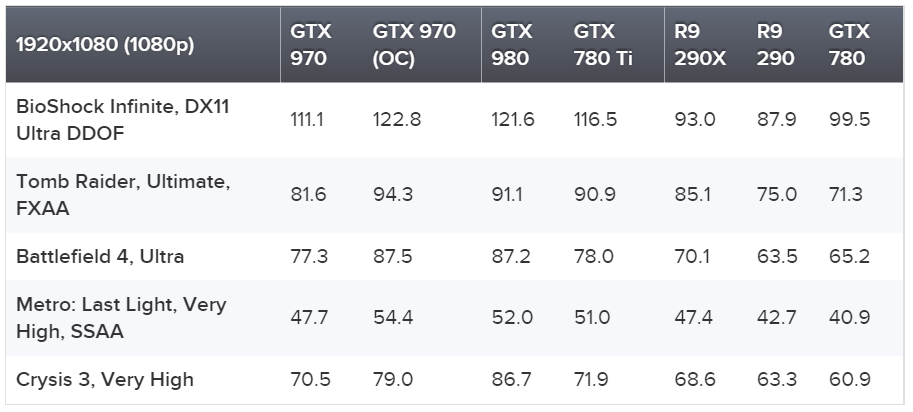Select the BioShock Infinite row label
Screen dimensions: 913x412
pos(123,120)
